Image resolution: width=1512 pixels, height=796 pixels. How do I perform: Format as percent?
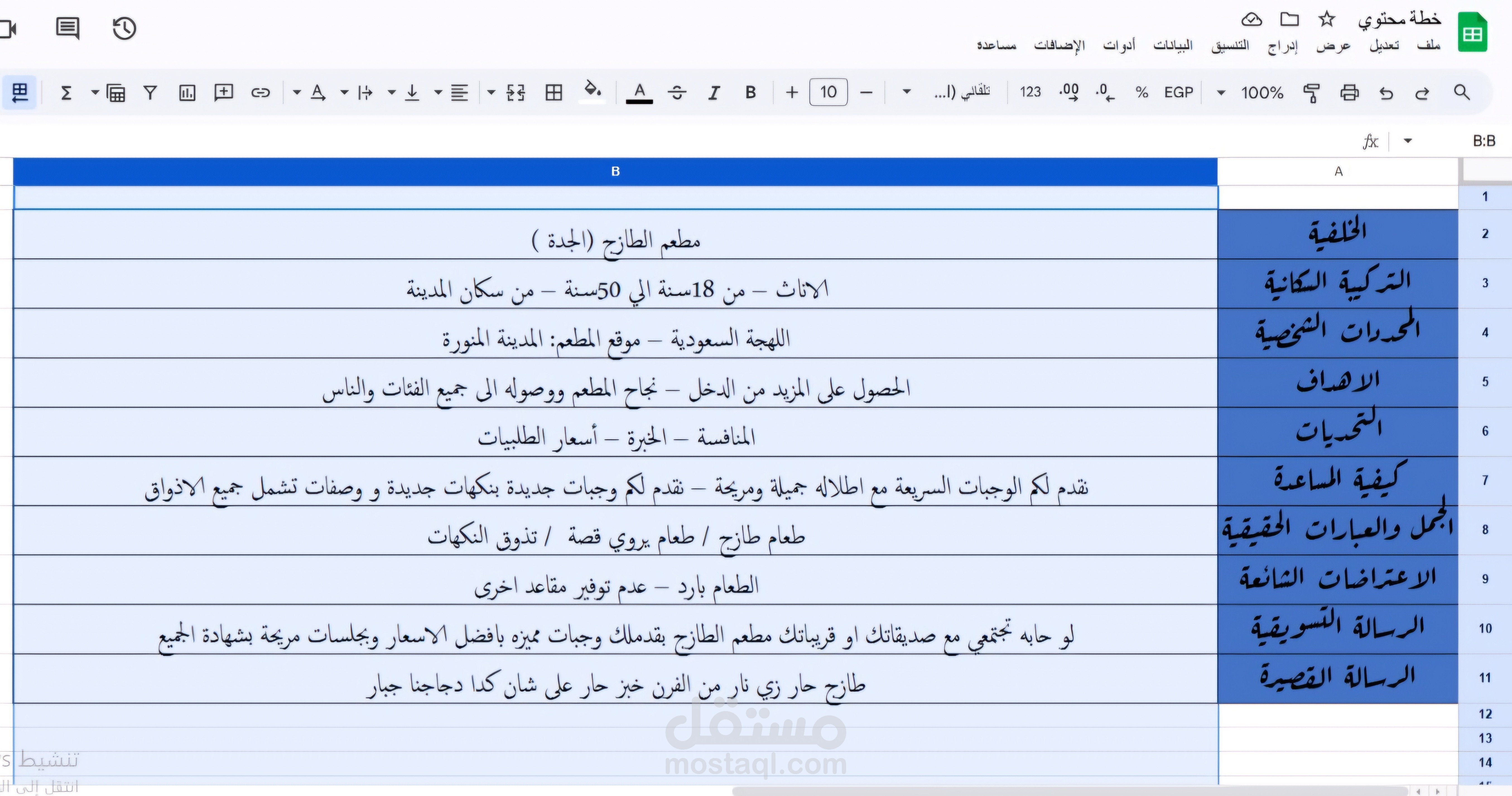1142,92
